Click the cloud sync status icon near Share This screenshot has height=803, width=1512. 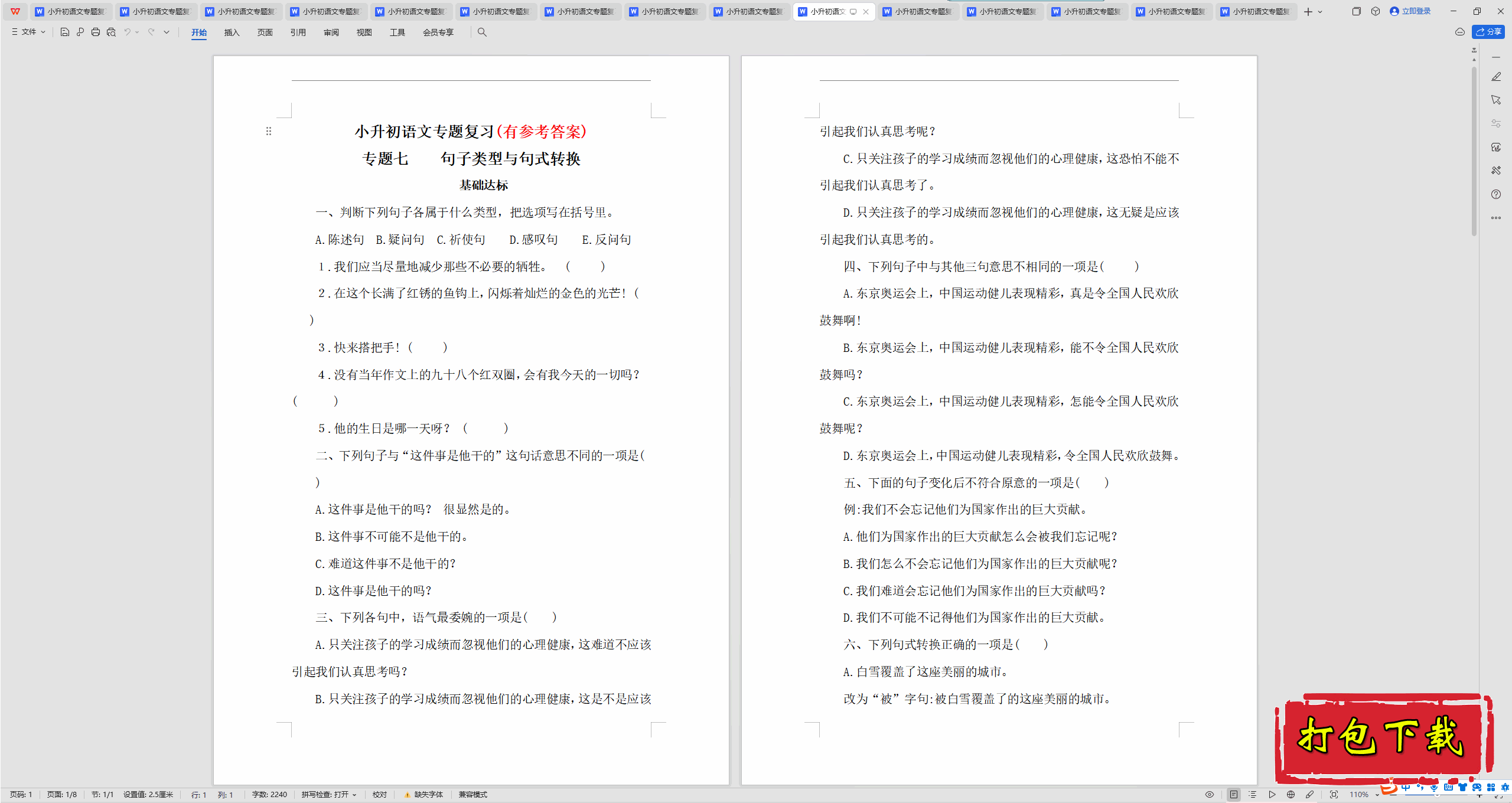tap(1460, 32)
